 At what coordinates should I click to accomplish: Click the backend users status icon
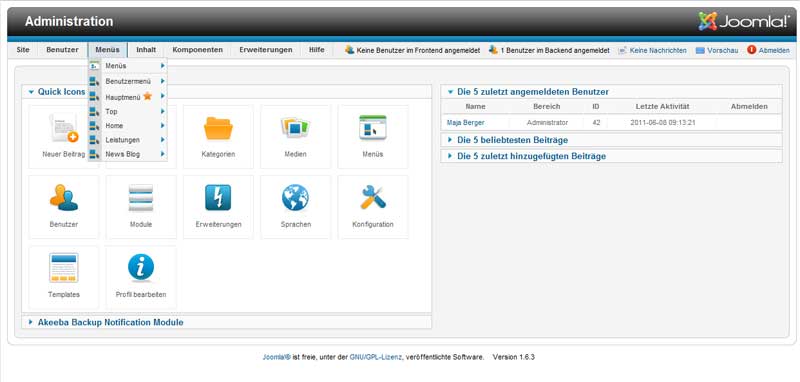[493, 50]
